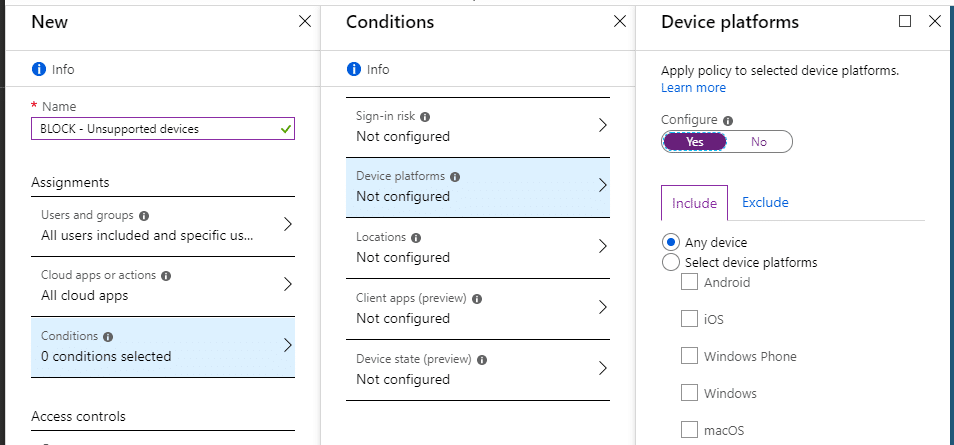Choose the Select device platforms radio option
The height and width of the screenshot is (445, 954).
click(671, 263)
